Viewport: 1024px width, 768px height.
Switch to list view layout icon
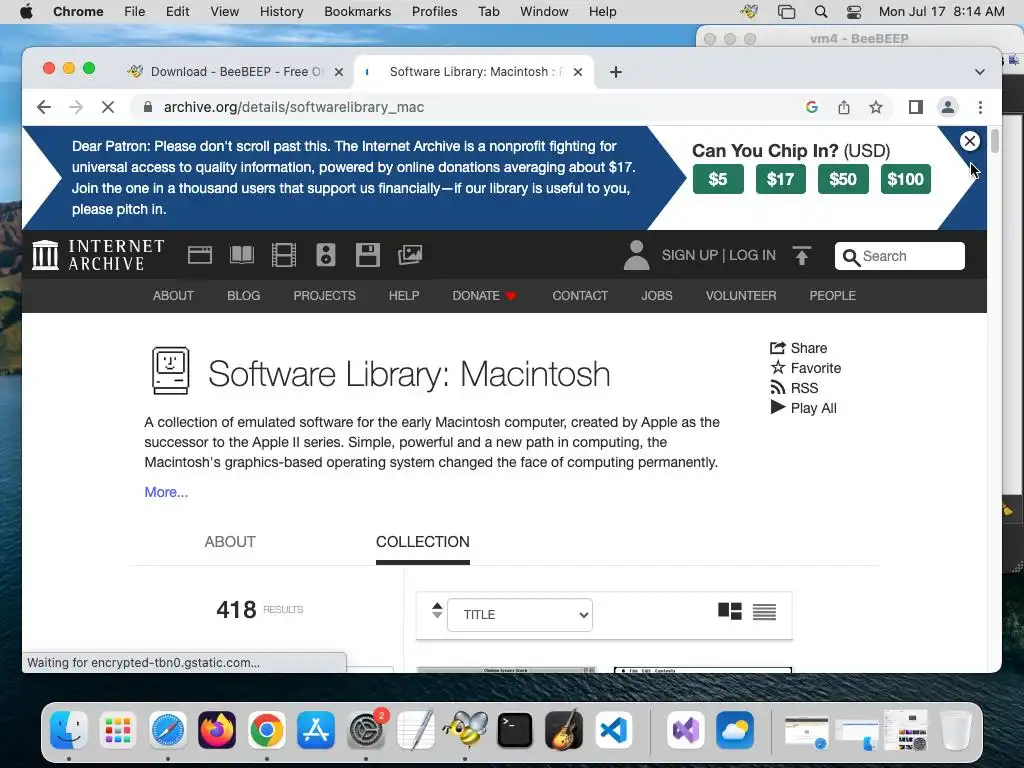[764, 612]
